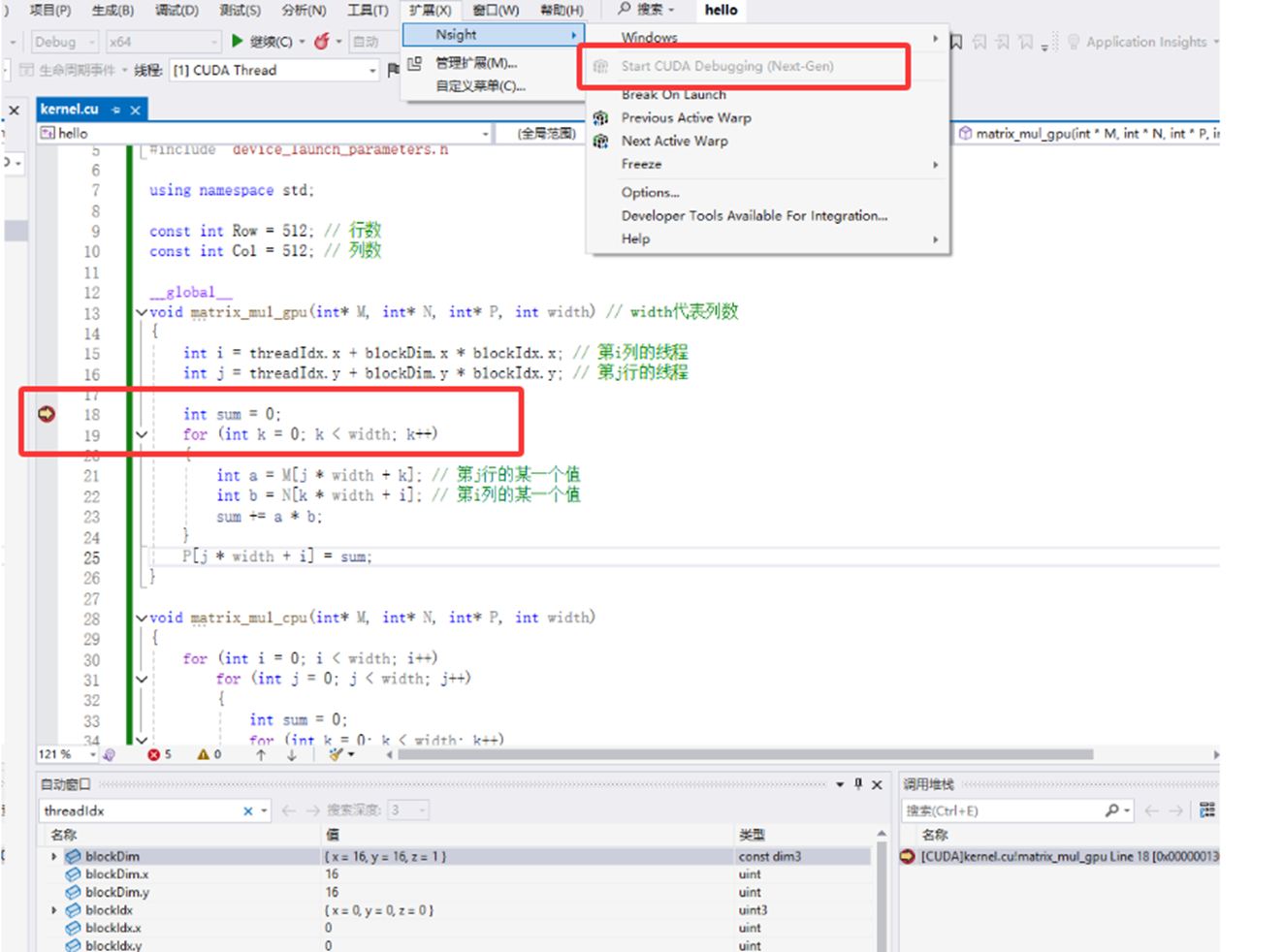
Task: Open the CUDA Thread dropdown
Action: pyautogui.click(x=372, y=71)
